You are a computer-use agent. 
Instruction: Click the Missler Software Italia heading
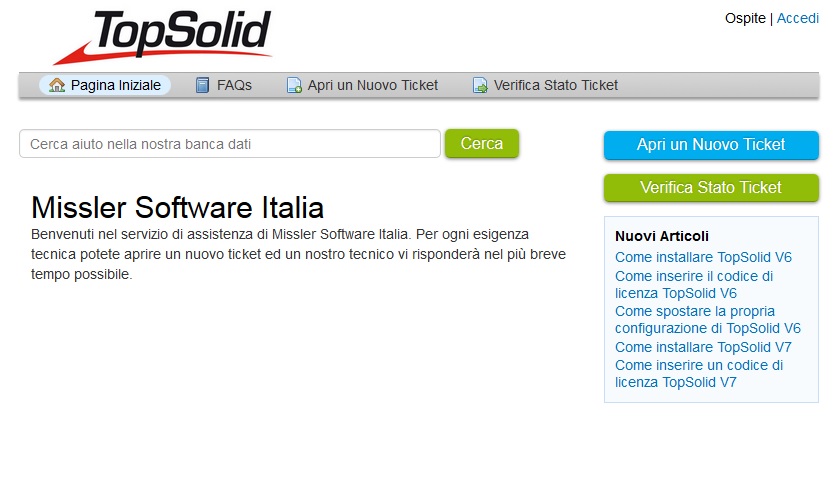tap(177, 207)
